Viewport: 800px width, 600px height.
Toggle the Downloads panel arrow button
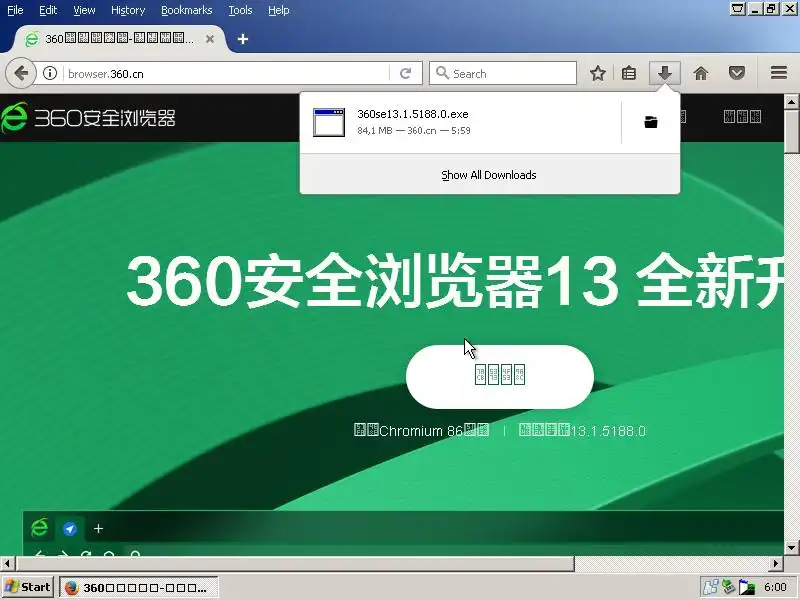click(x=664, y=73)
